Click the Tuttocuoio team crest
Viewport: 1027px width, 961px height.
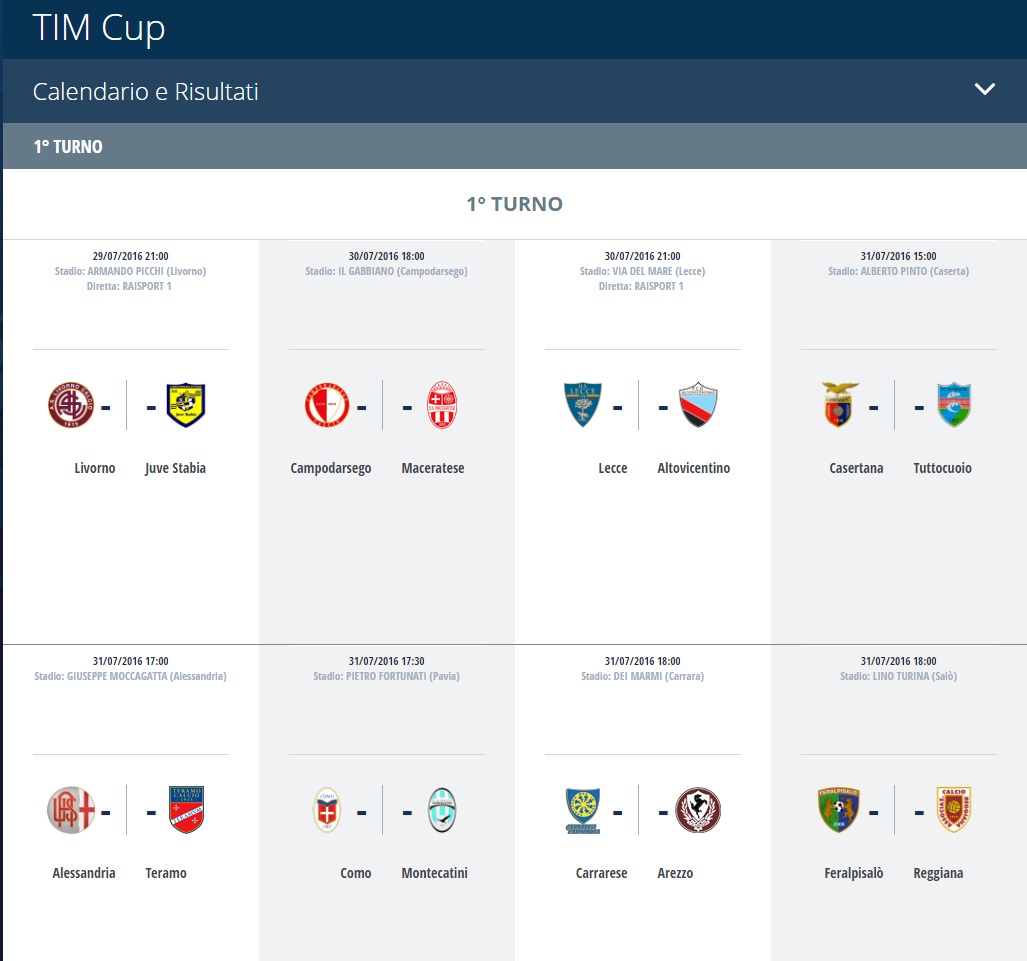pos(954,405)
